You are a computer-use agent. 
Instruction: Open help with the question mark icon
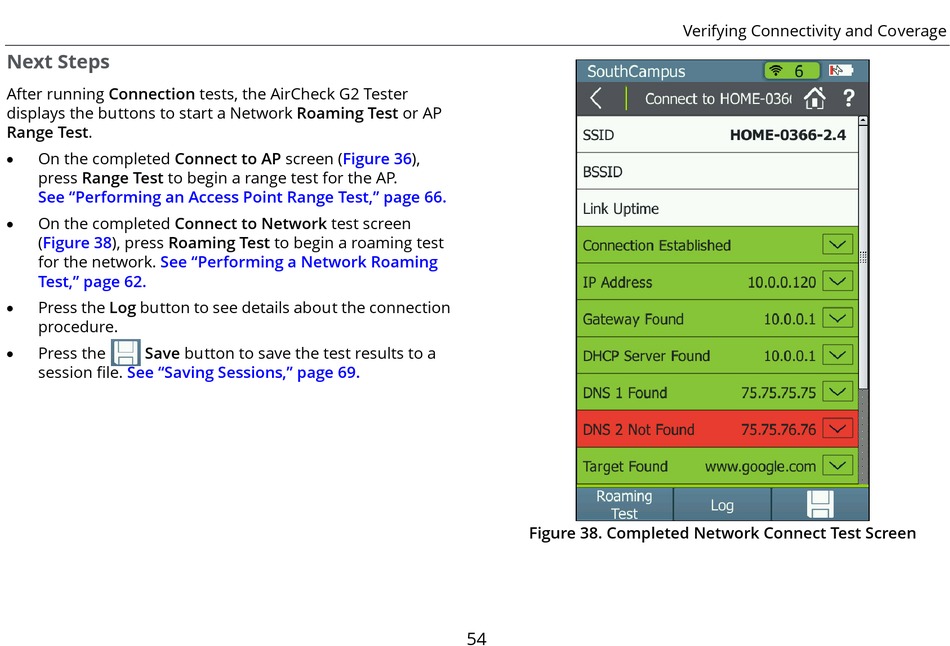pos(849,98)
